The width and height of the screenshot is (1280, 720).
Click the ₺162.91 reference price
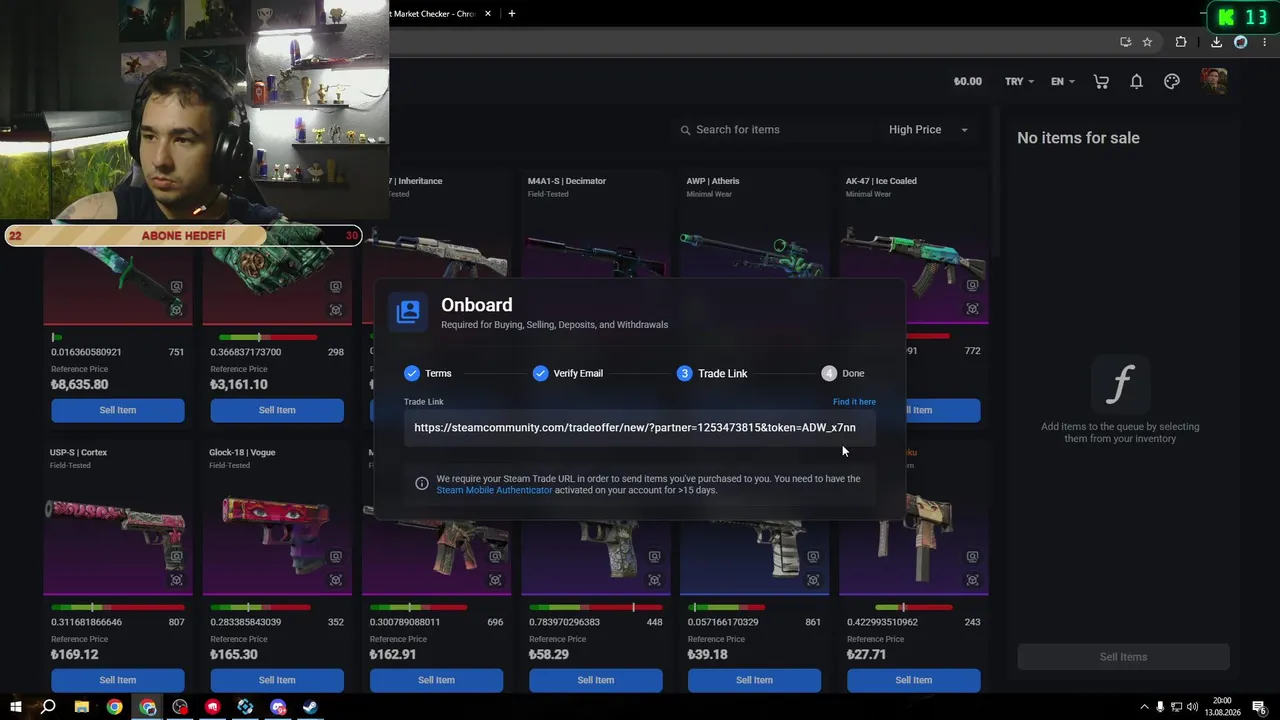[x=393, y=655]
